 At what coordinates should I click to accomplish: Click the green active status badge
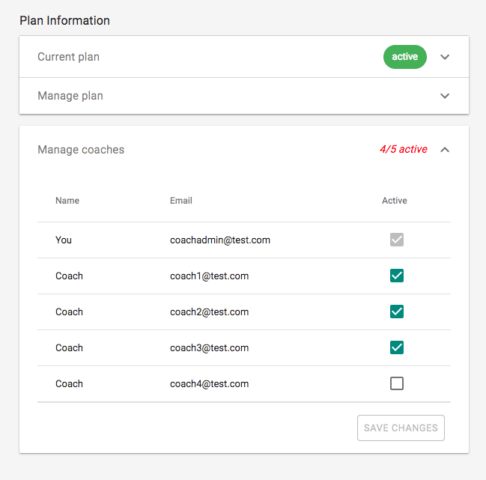[405, 57]
